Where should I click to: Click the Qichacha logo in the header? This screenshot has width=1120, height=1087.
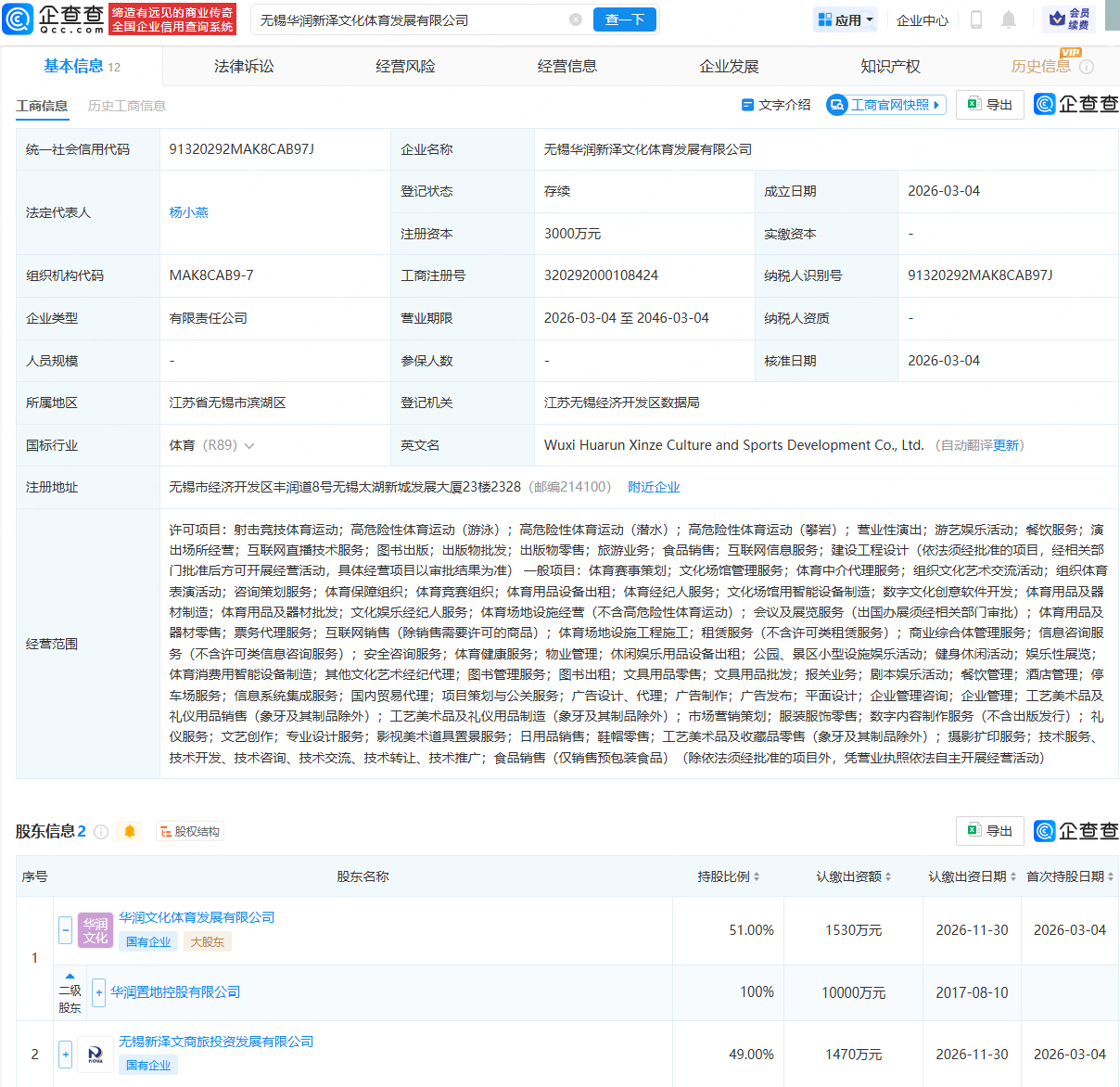pos(54,19)
